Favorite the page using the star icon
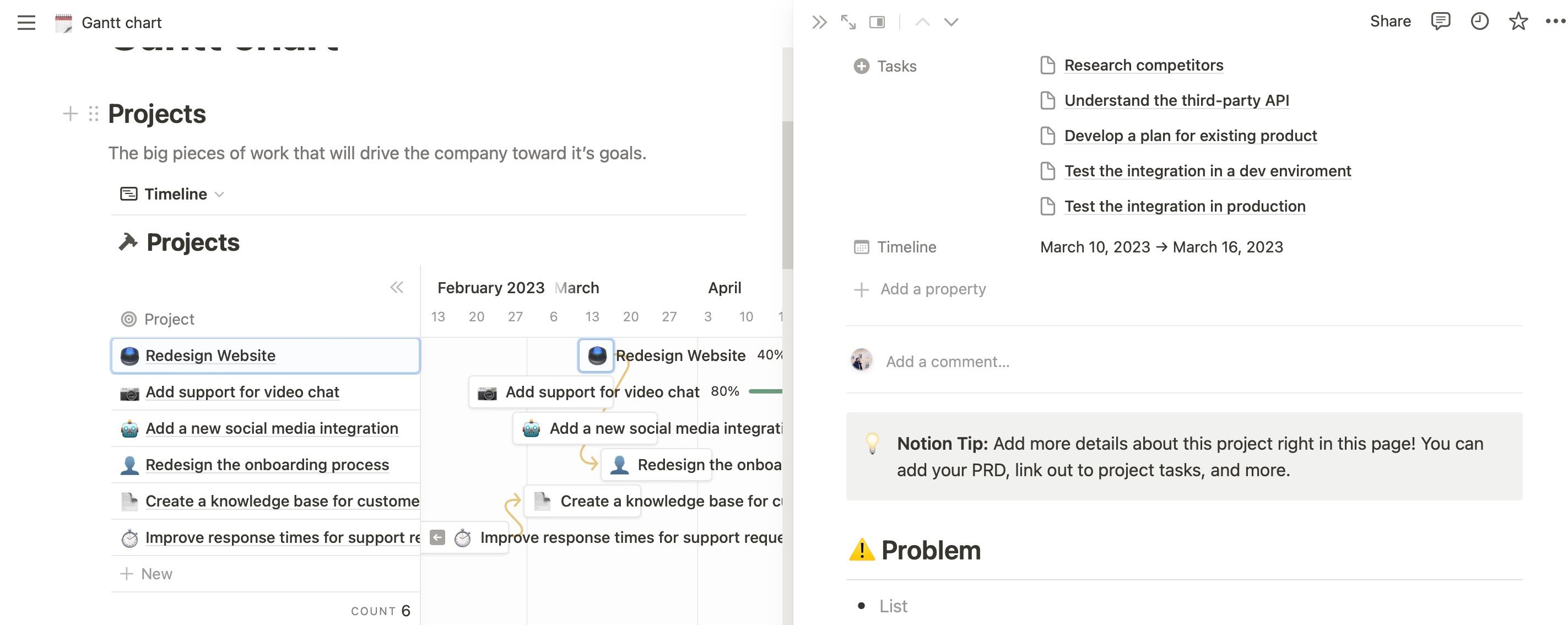Screen dimensions: 1568x625 [x=1518, y=21]
